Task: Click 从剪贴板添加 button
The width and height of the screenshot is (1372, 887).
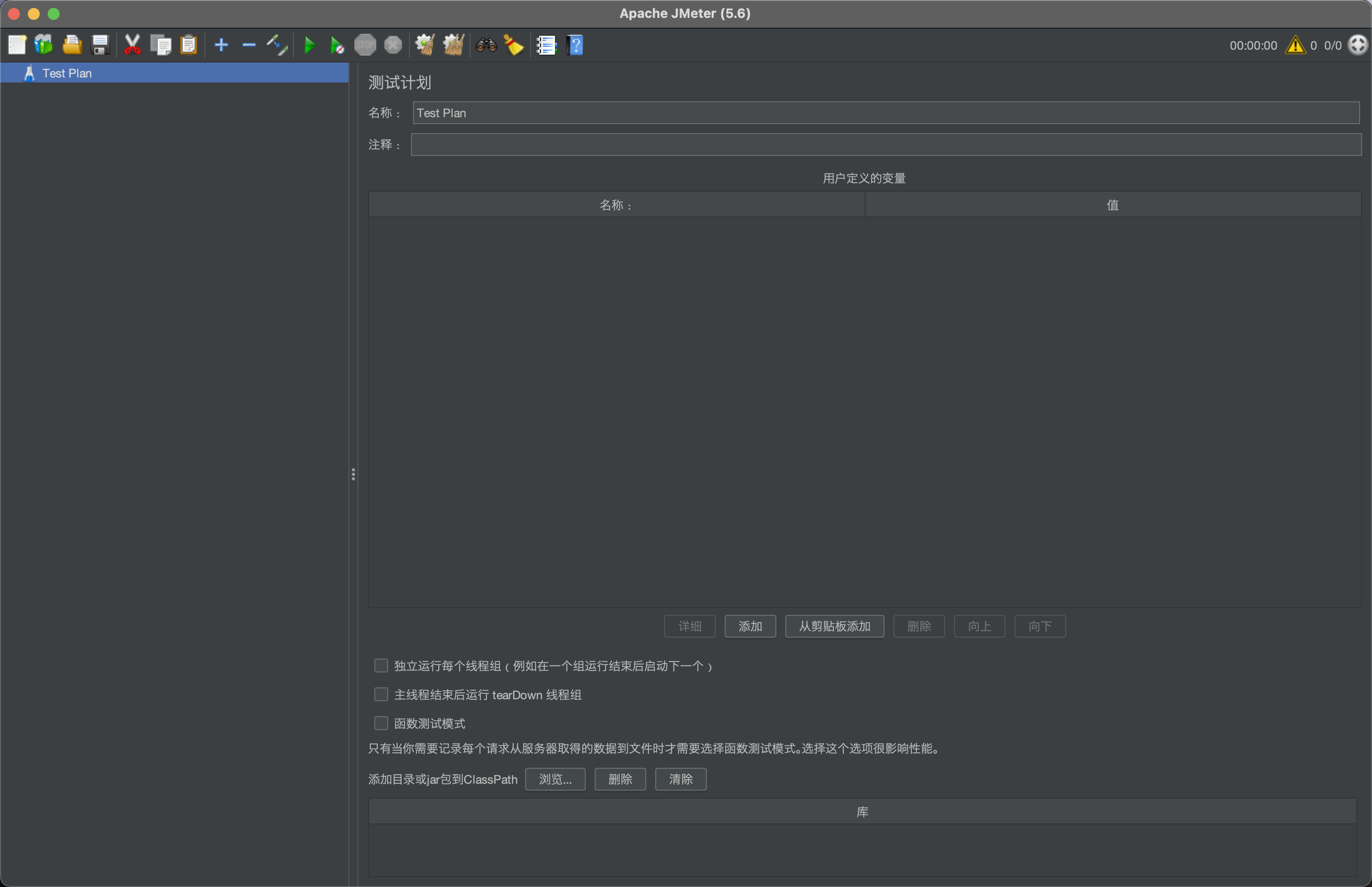Action: click(x=834, y=627)
